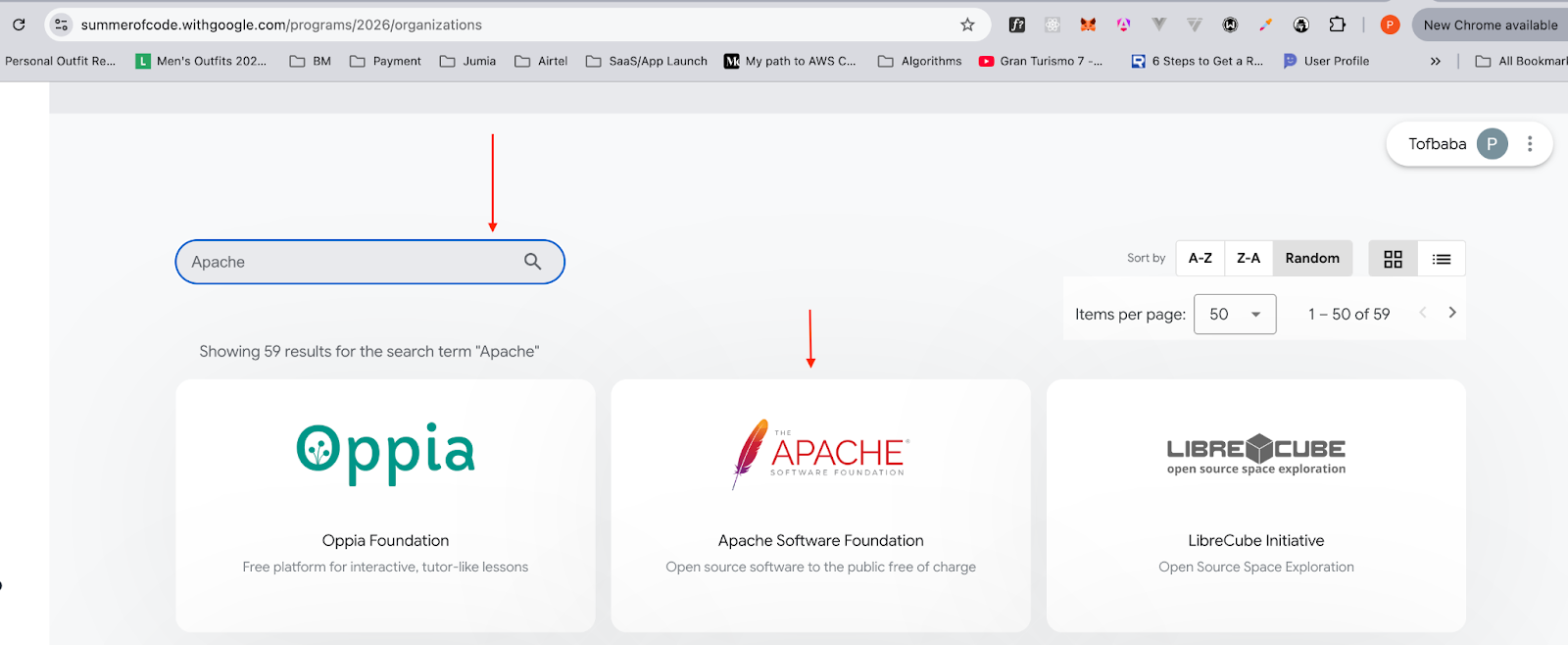Open the second gray Vue devtools extension icon
Viewport: 1568px width, 645px height.
pos(1195,25)
